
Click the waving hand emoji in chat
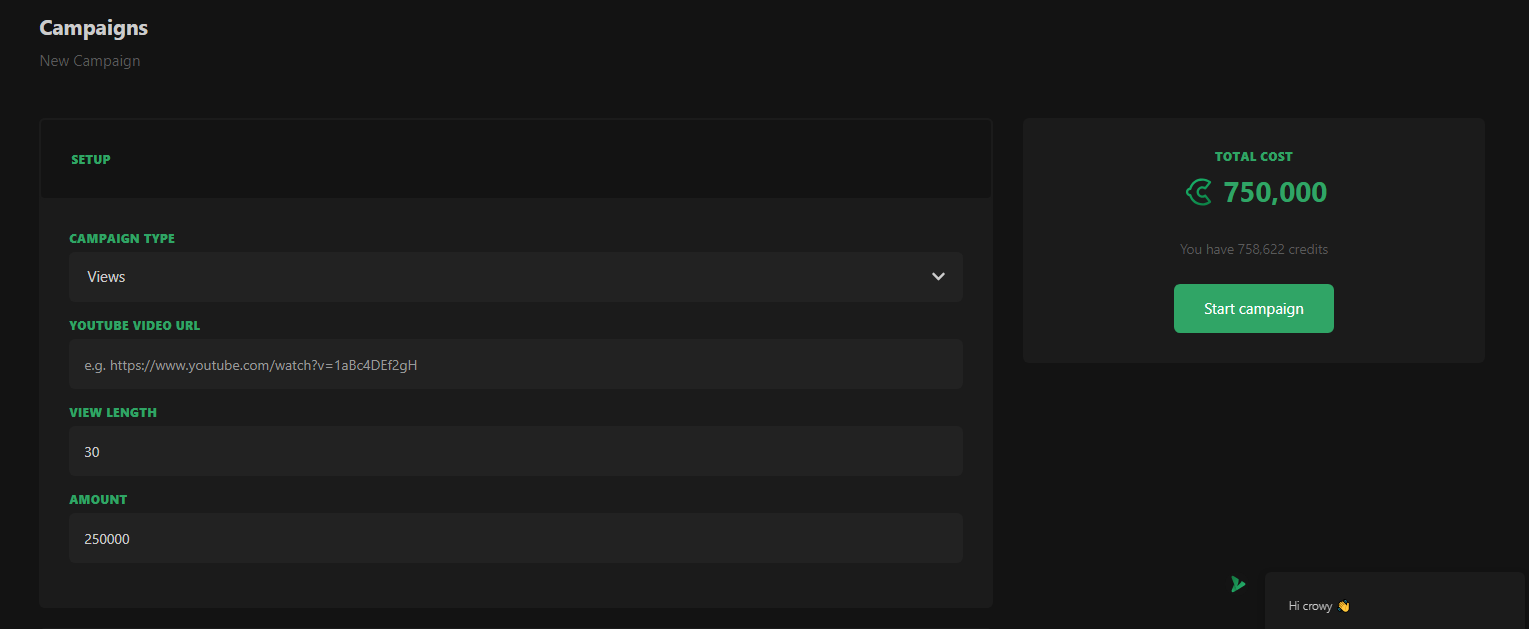[1343, 606]
